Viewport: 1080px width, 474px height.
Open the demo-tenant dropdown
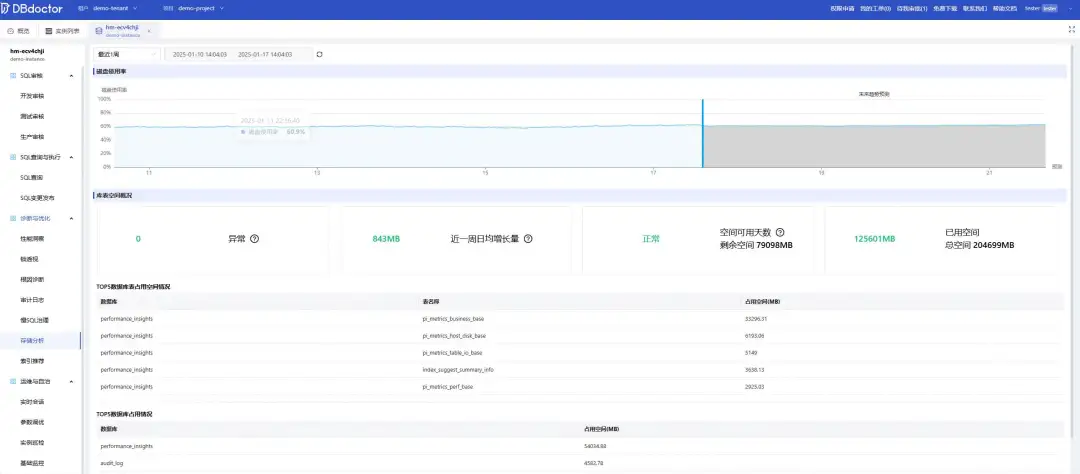[115, 8]
